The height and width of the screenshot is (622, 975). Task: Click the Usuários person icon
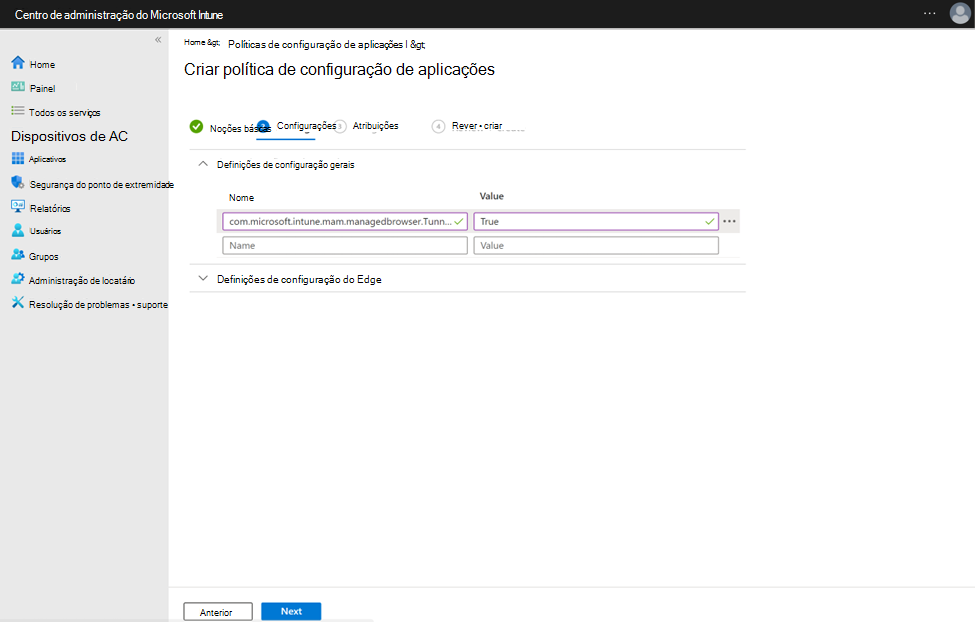18,230
